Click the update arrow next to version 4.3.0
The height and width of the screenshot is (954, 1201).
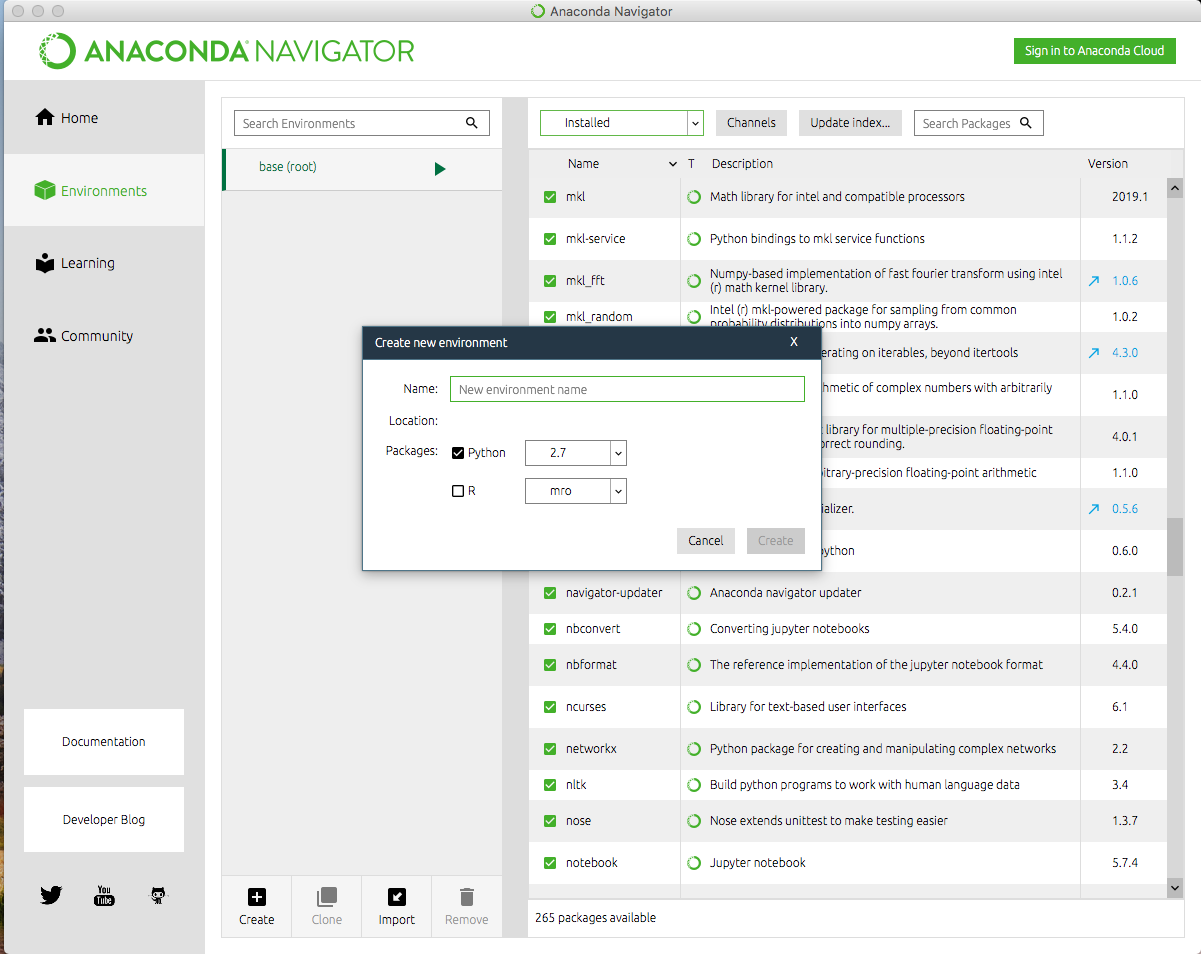click(1094, 353)
